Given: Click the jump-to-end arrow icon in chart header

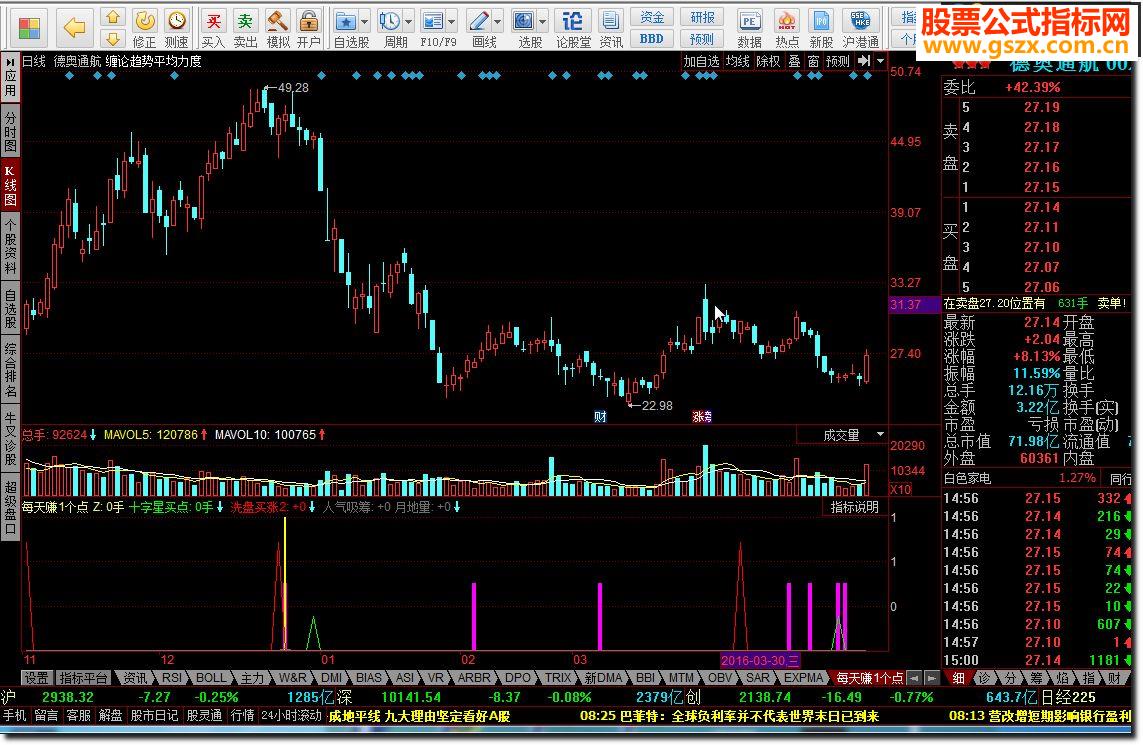Looking at the screenshot, I should coord(864,61).
